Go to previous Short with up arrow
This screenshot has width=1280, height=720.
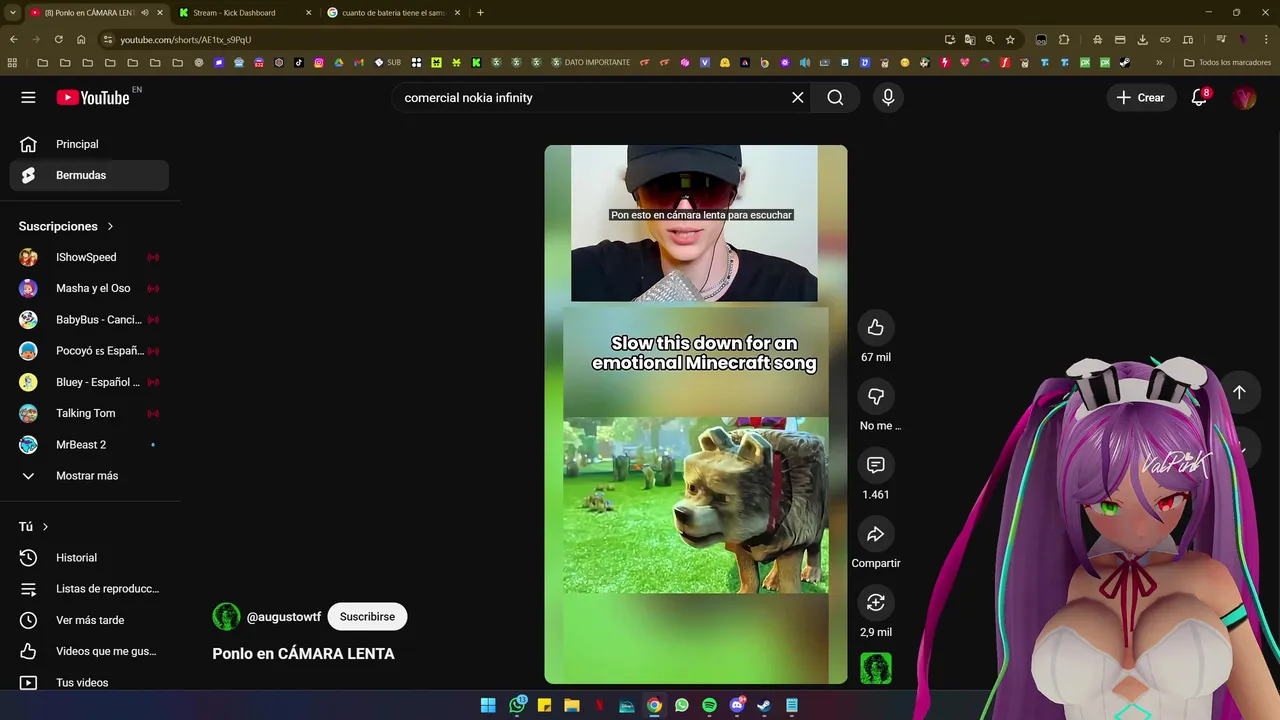click(1239, 392)
